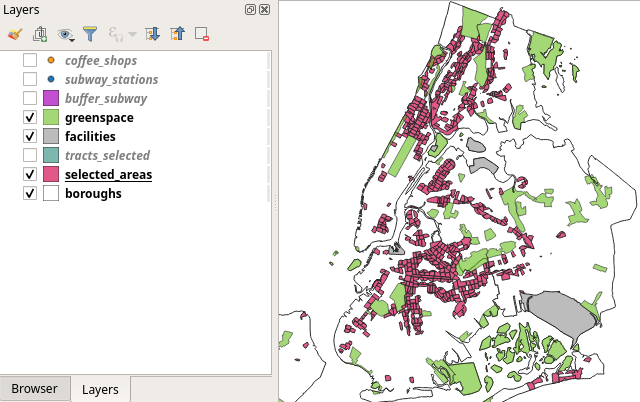Click the large gray facility polygon on the map
Screen dimensions: 640x402
[x=561, y=312]
